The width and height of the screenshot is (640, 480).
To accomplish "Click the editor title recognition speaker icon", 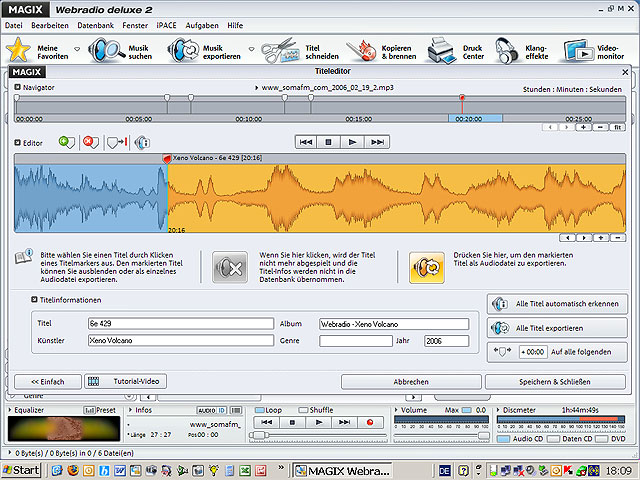I will point(142,142).
